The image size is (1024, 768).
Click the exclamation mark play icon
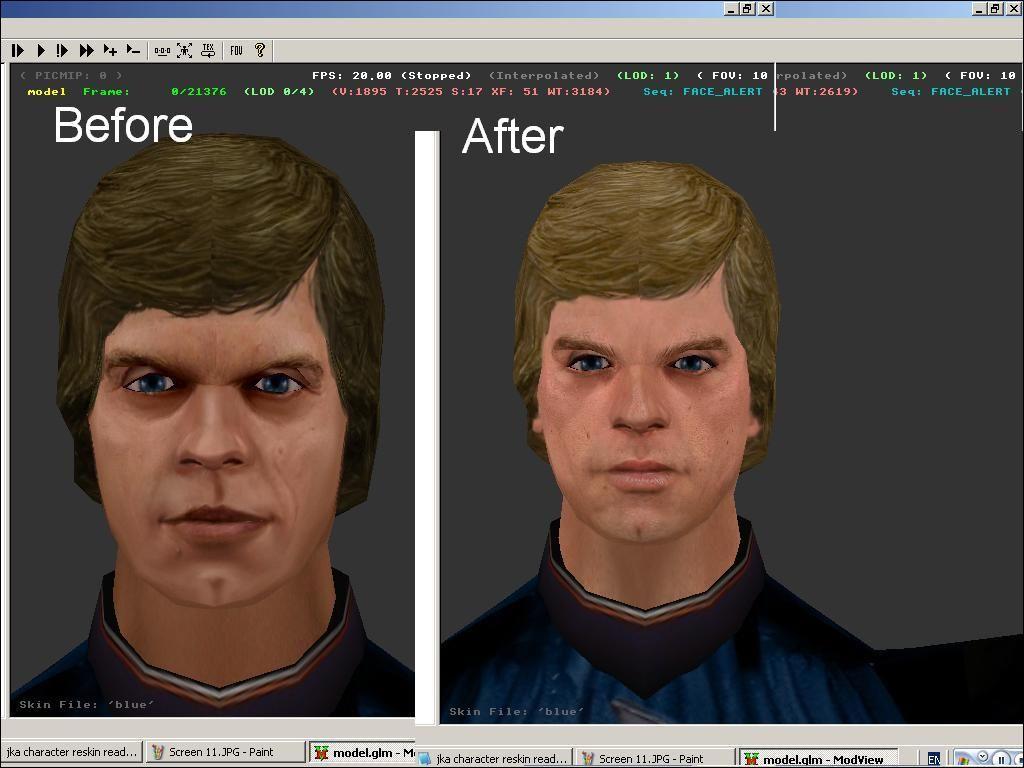(63, 50)
